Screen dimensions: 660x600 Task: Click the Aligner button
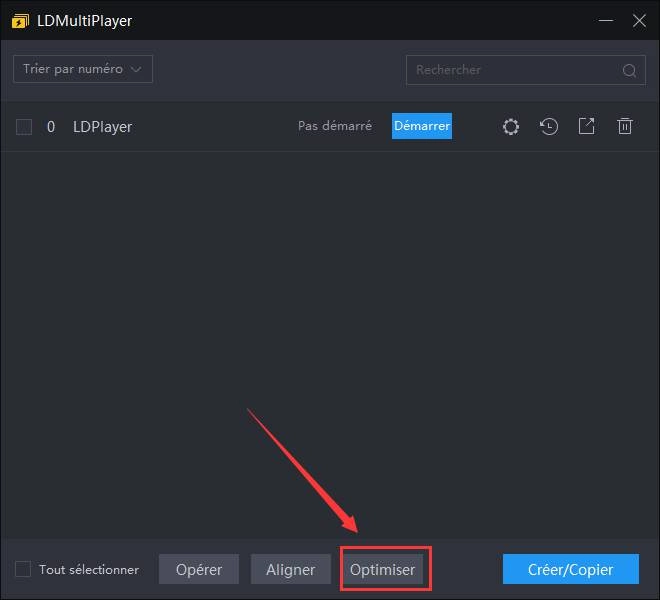click(x=290, y=569)
